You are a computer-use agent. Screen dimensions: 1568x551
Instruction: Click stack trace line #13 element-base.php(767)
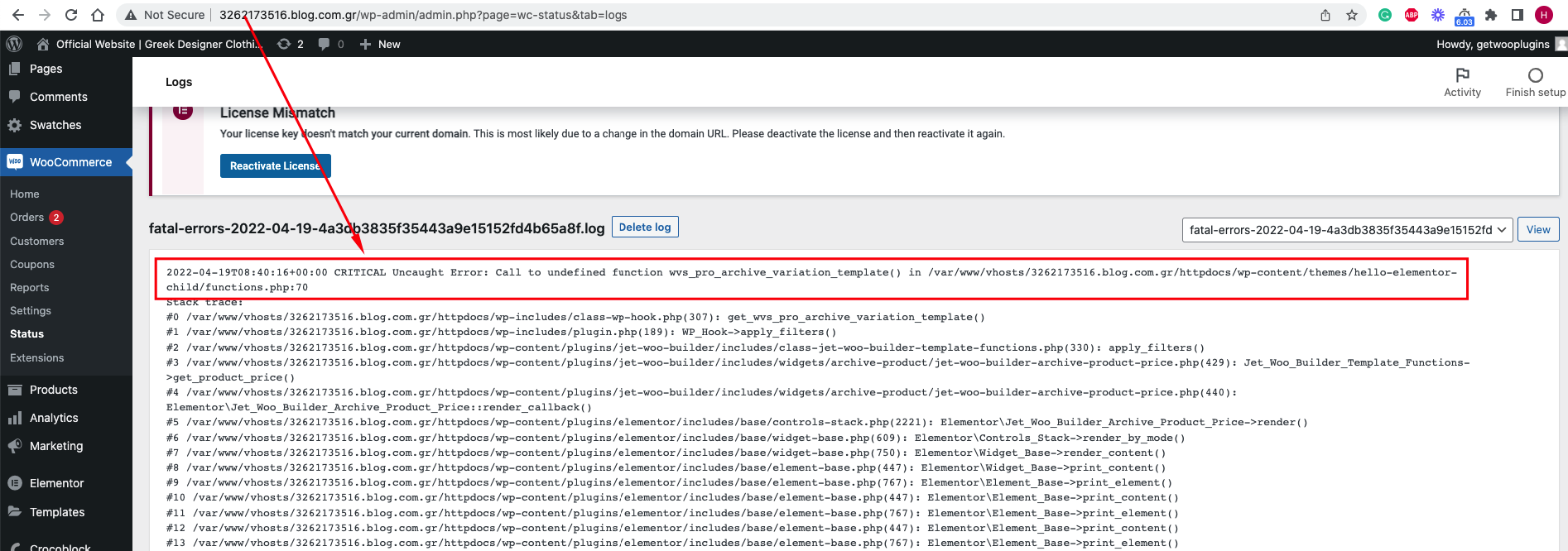672,543
